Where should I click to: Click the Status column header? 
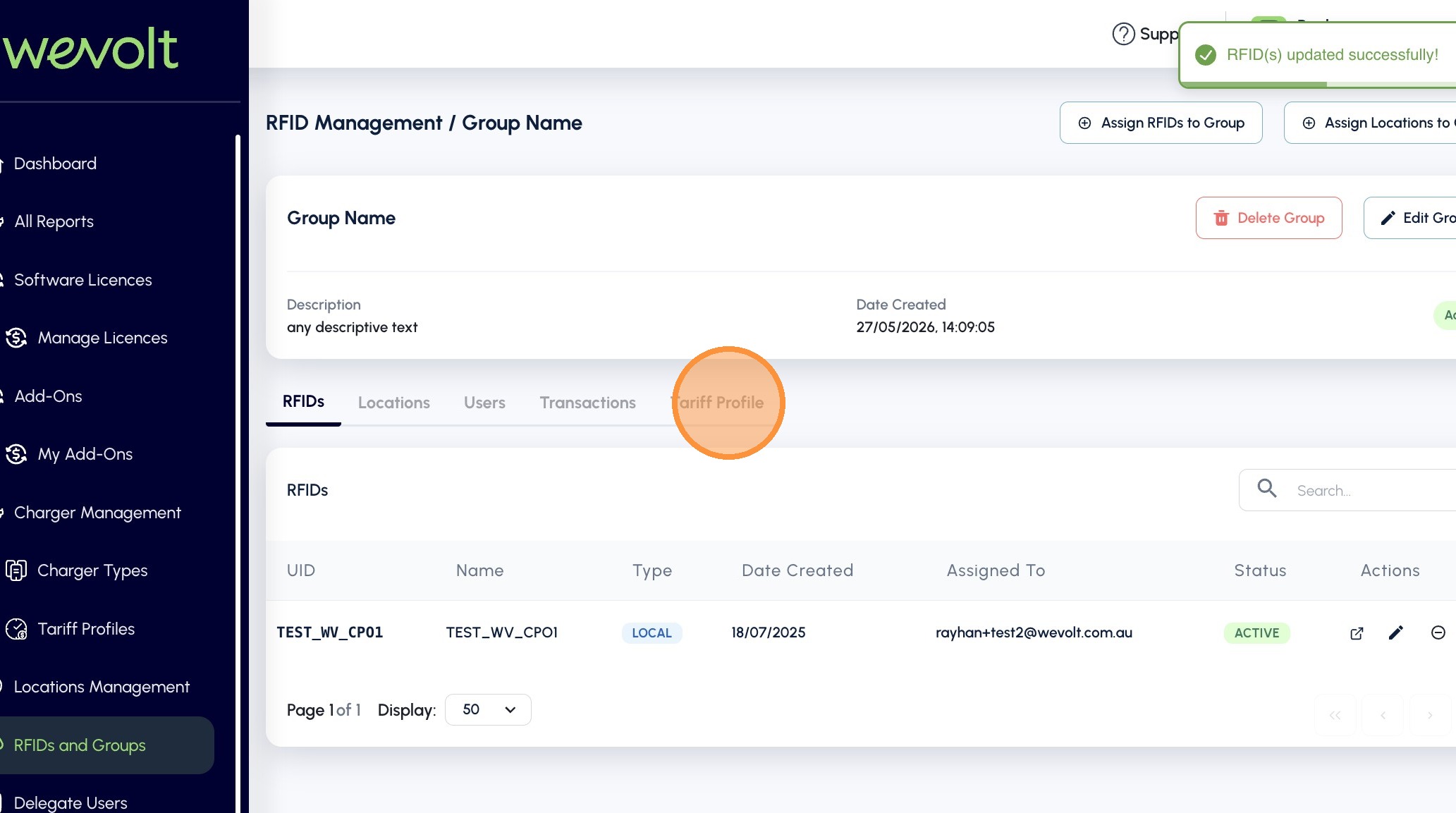point(1260,570)
